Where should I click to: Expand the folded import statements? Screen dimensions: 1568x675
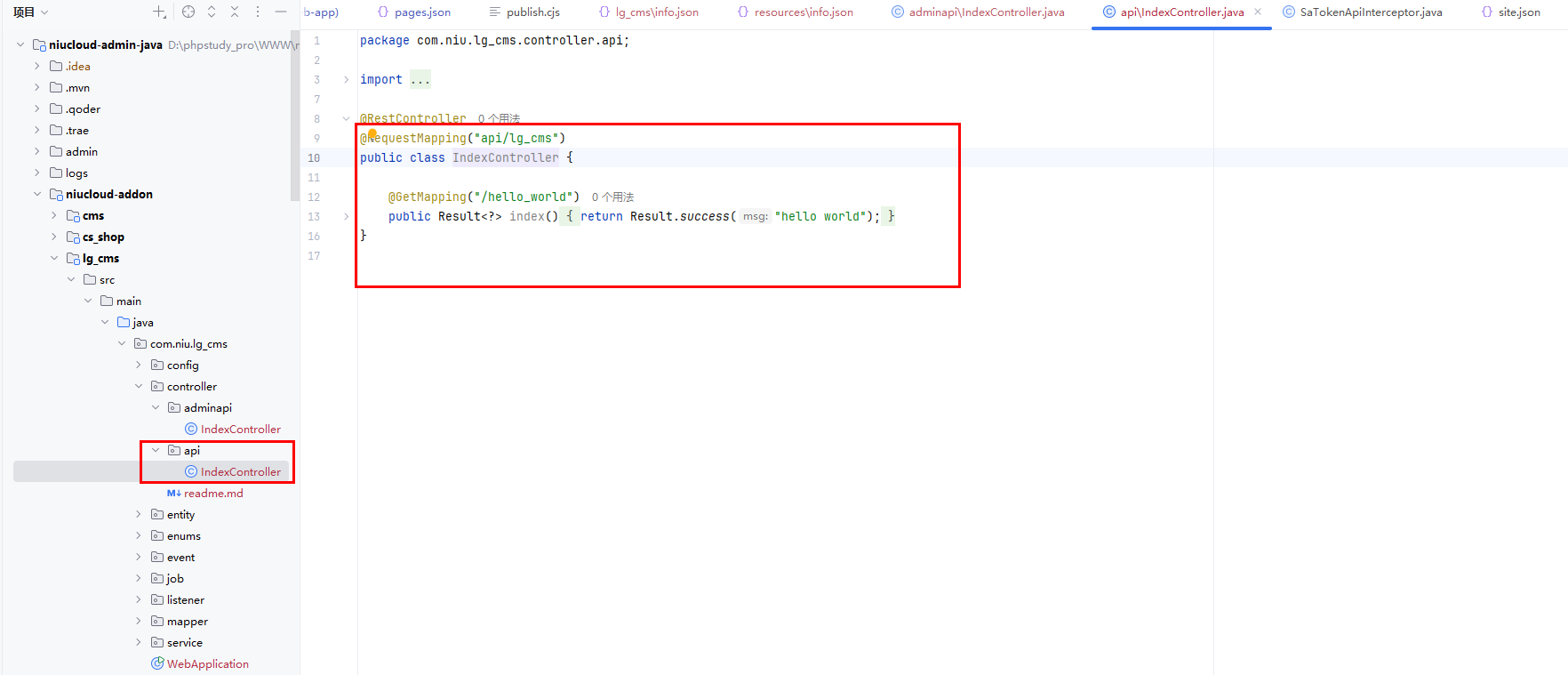[347, 80]
